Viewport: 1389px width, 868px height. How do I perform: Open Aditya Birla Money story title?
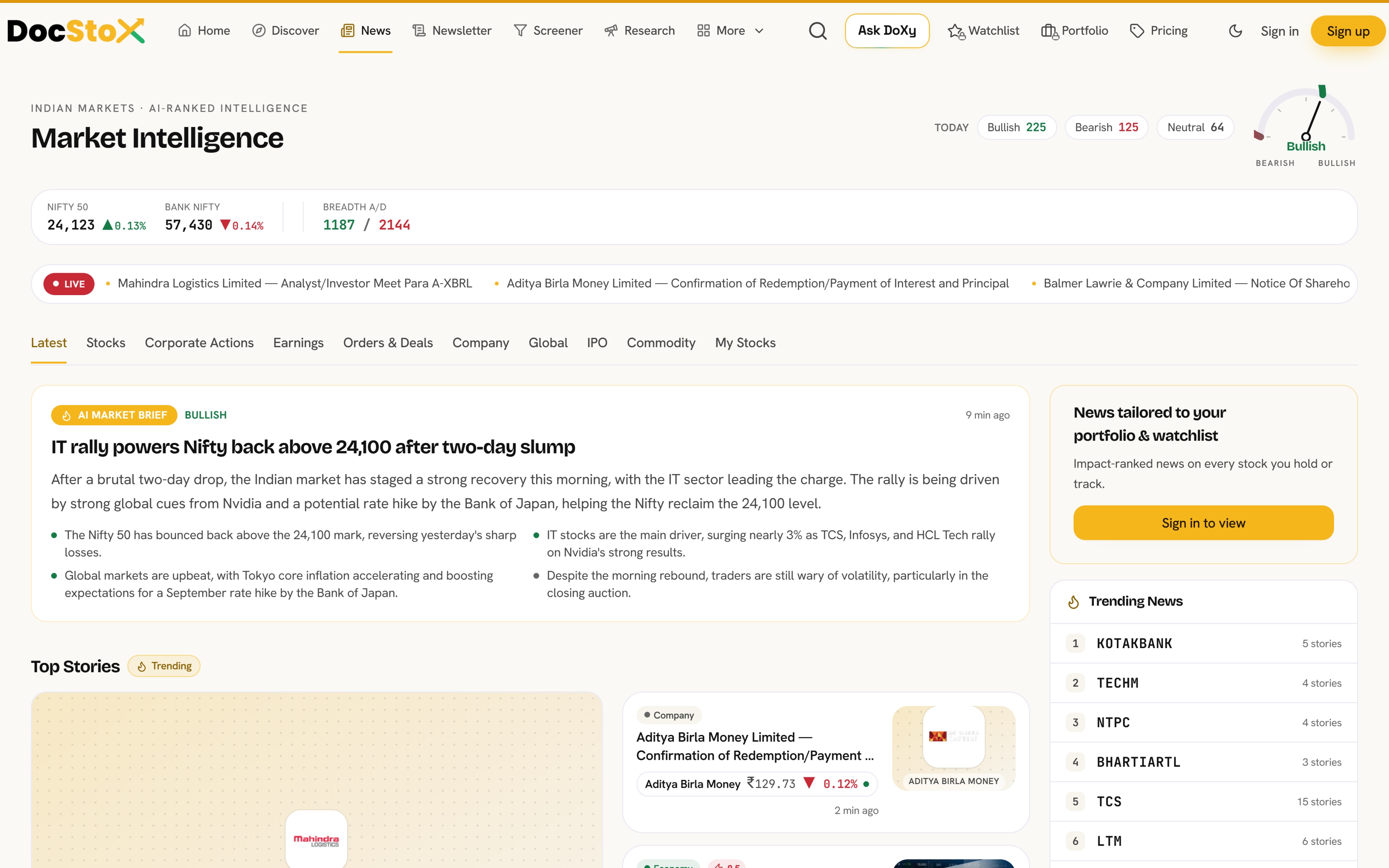point(755,746)
